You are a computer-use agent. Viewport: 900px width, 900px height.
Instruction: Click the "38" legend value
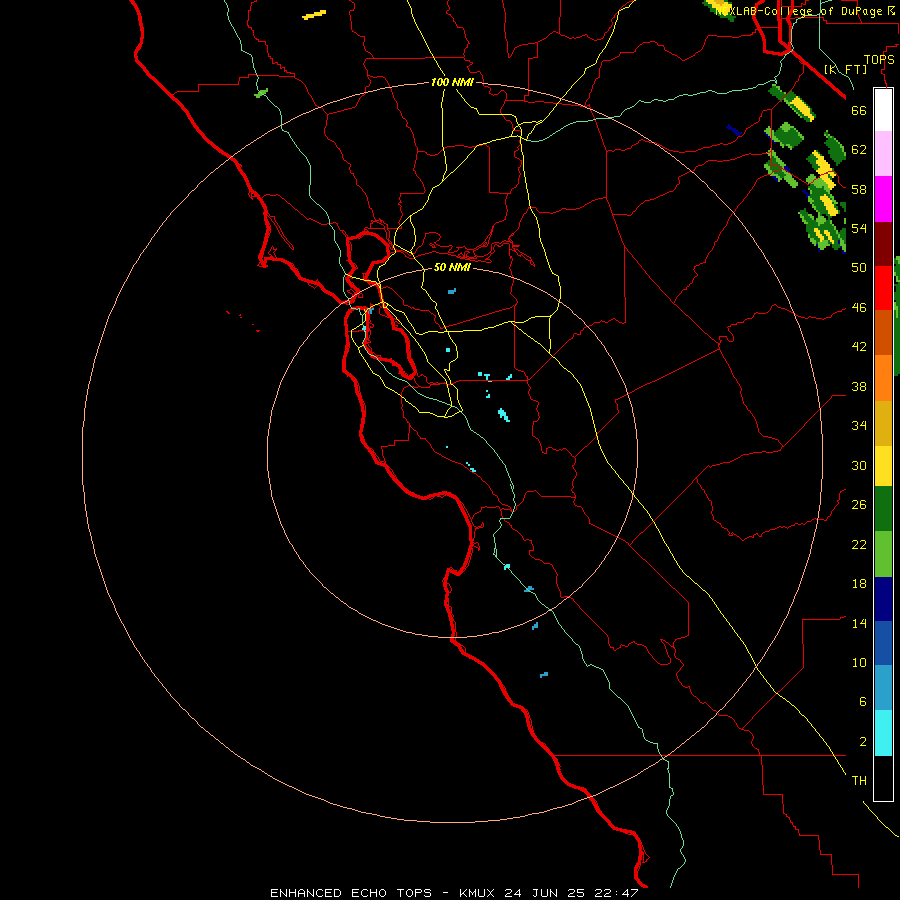859,386
